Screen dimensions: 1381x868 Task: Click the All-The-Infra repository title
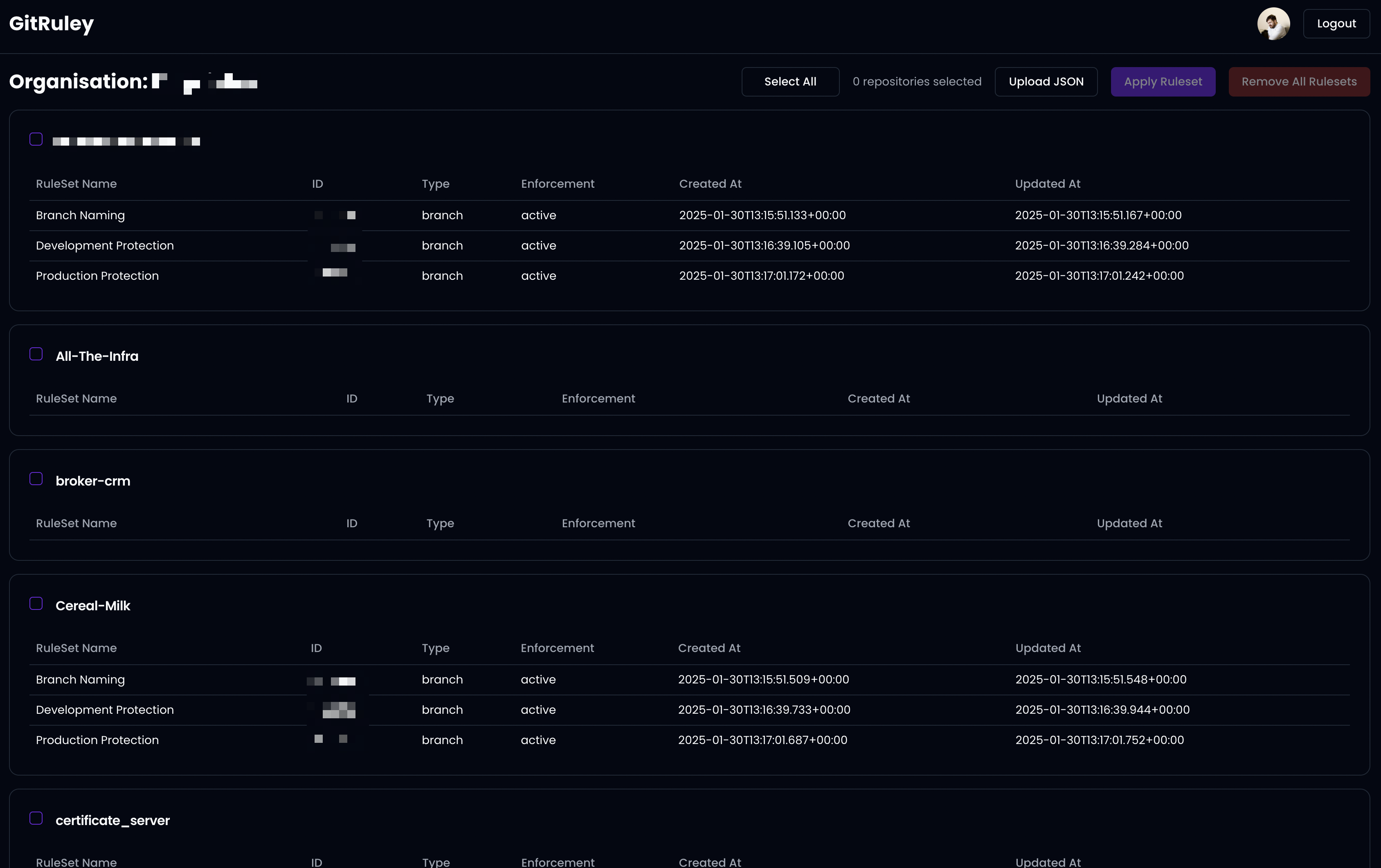point(97,356)
